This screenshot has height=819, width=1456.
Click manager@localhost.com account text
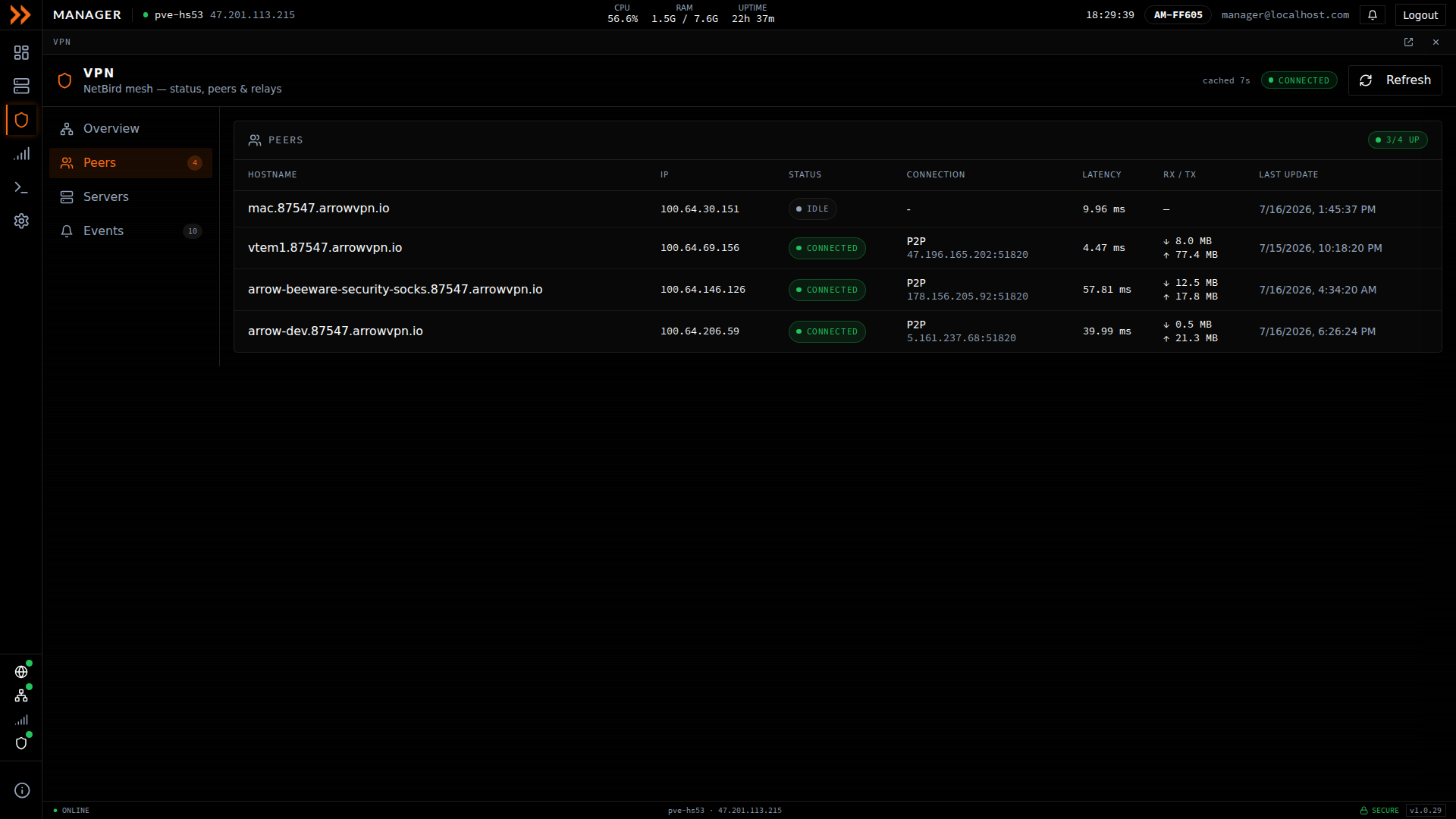(x=1285, y=15)
